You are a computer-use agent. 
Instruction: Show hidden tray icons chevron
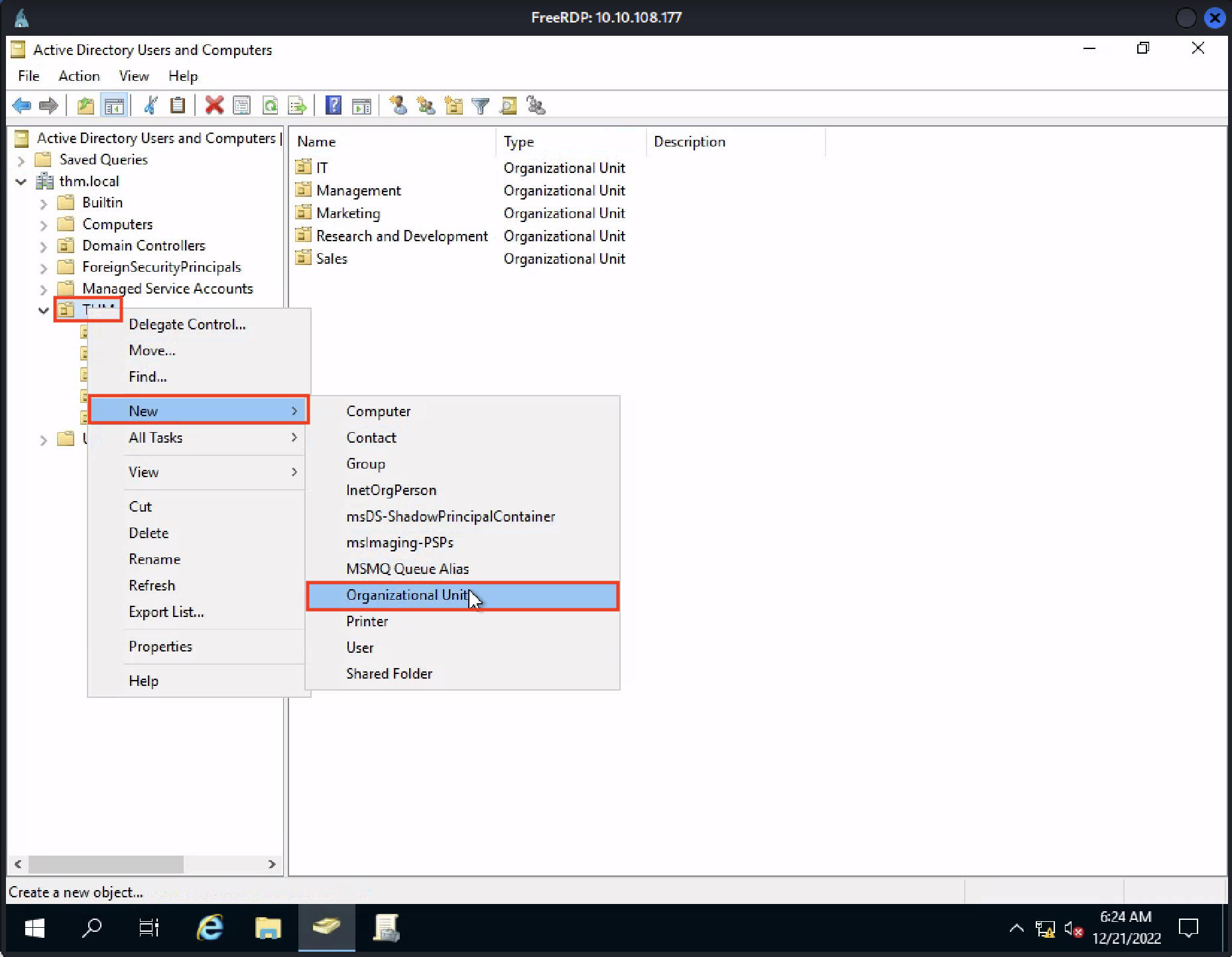click(1016, 929)
